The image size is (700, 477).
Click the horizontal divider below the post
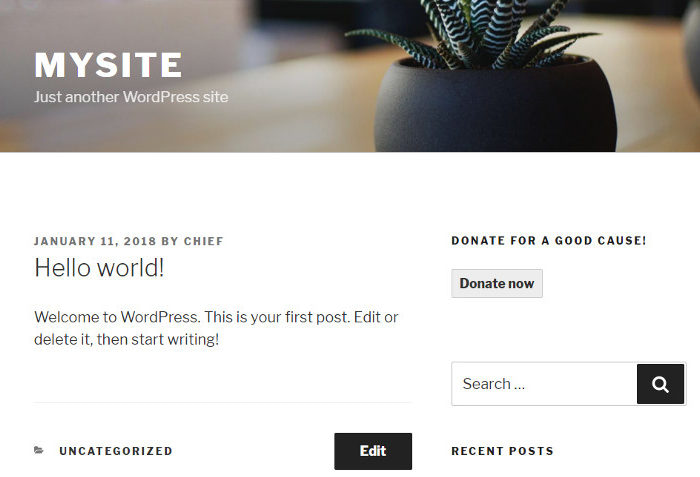pos(223,402)
